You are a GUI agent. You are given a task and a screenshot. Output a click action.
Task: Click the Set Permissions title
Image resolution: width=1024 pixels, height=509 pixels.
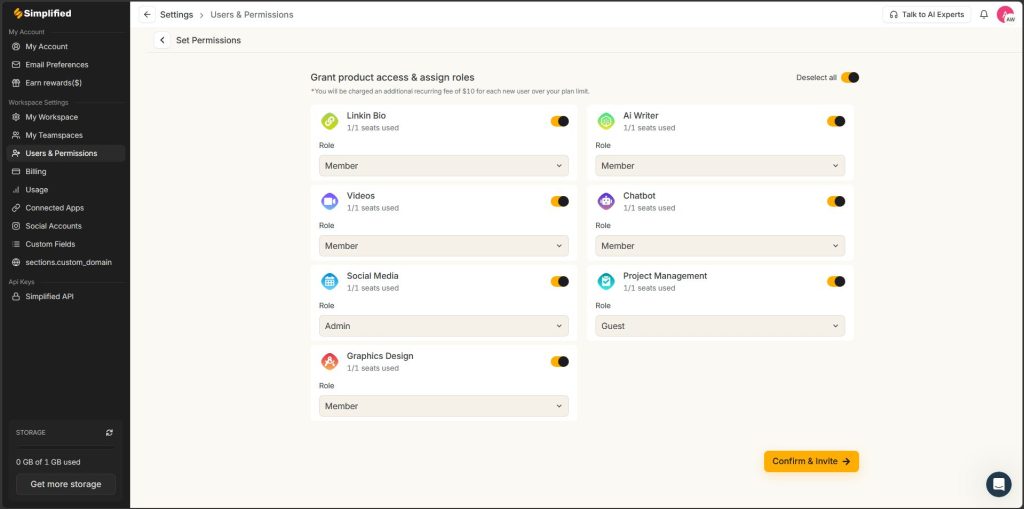(x=208, y=41)
